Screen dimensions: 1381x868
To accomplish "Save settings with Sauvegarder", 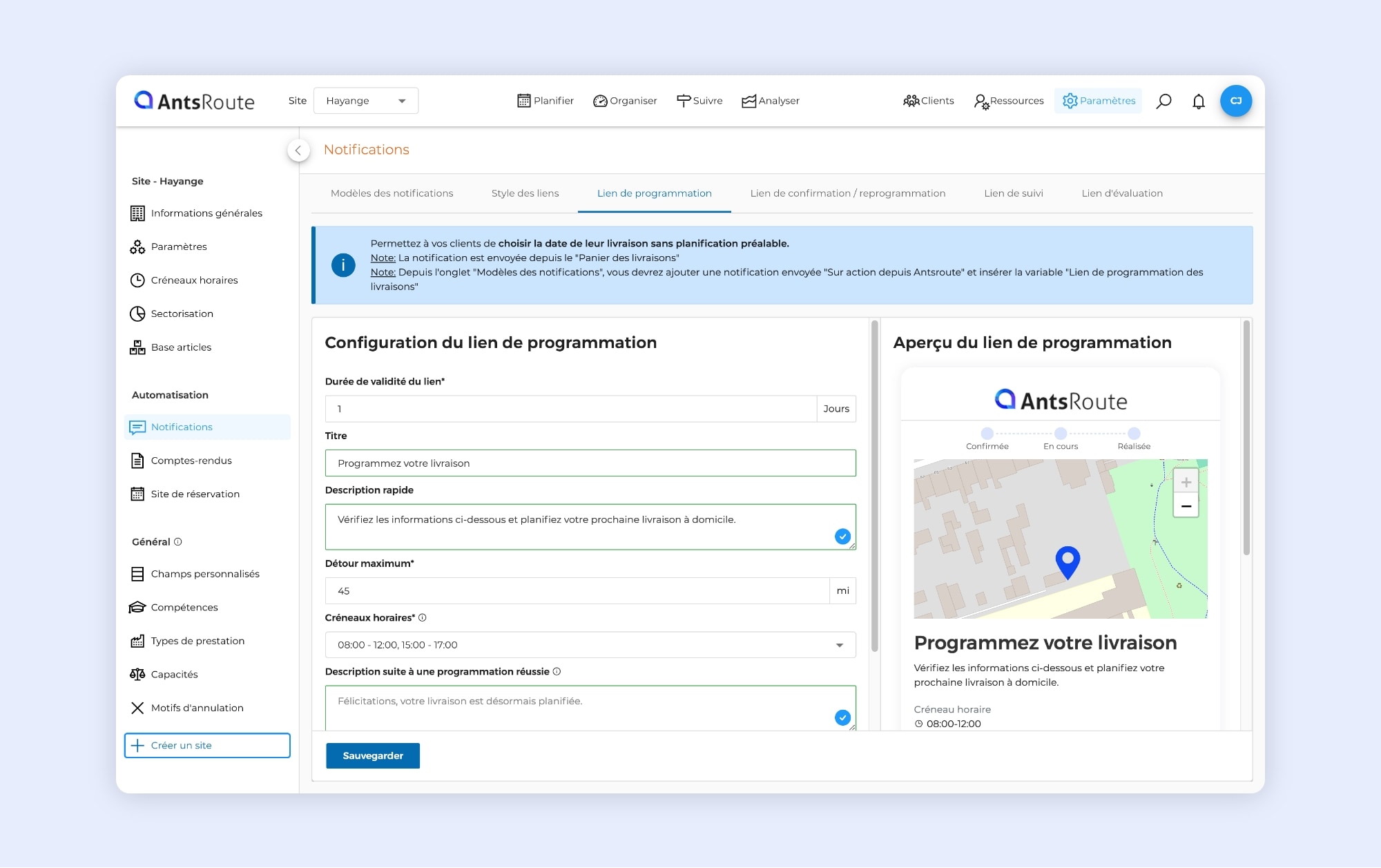I will [x=372, y=755].
